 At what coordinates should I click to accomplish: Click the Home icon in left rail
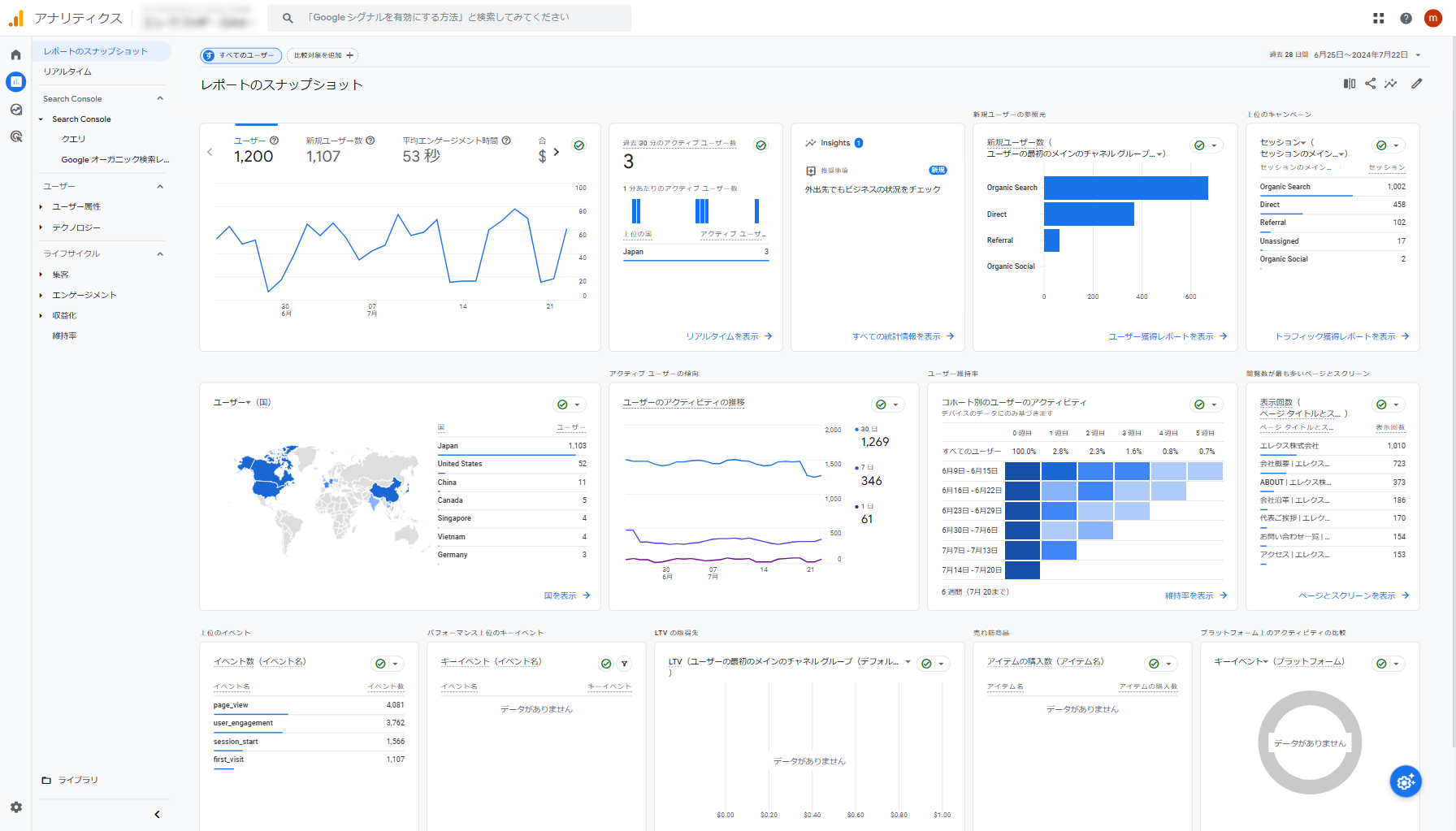15,55
